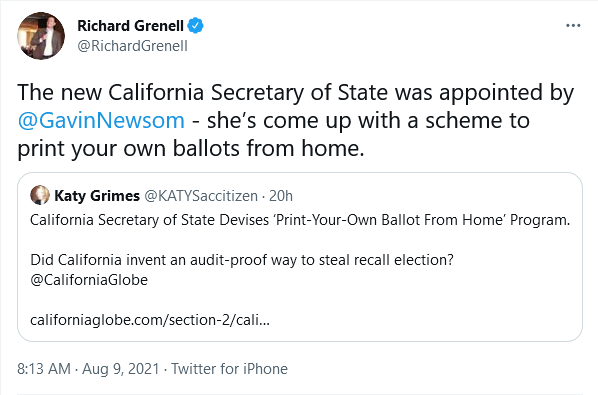This screenshot has width=598, height=395.
Task: Click the @CaliforniaGlobe mention
Action: [x=89, y=280]
